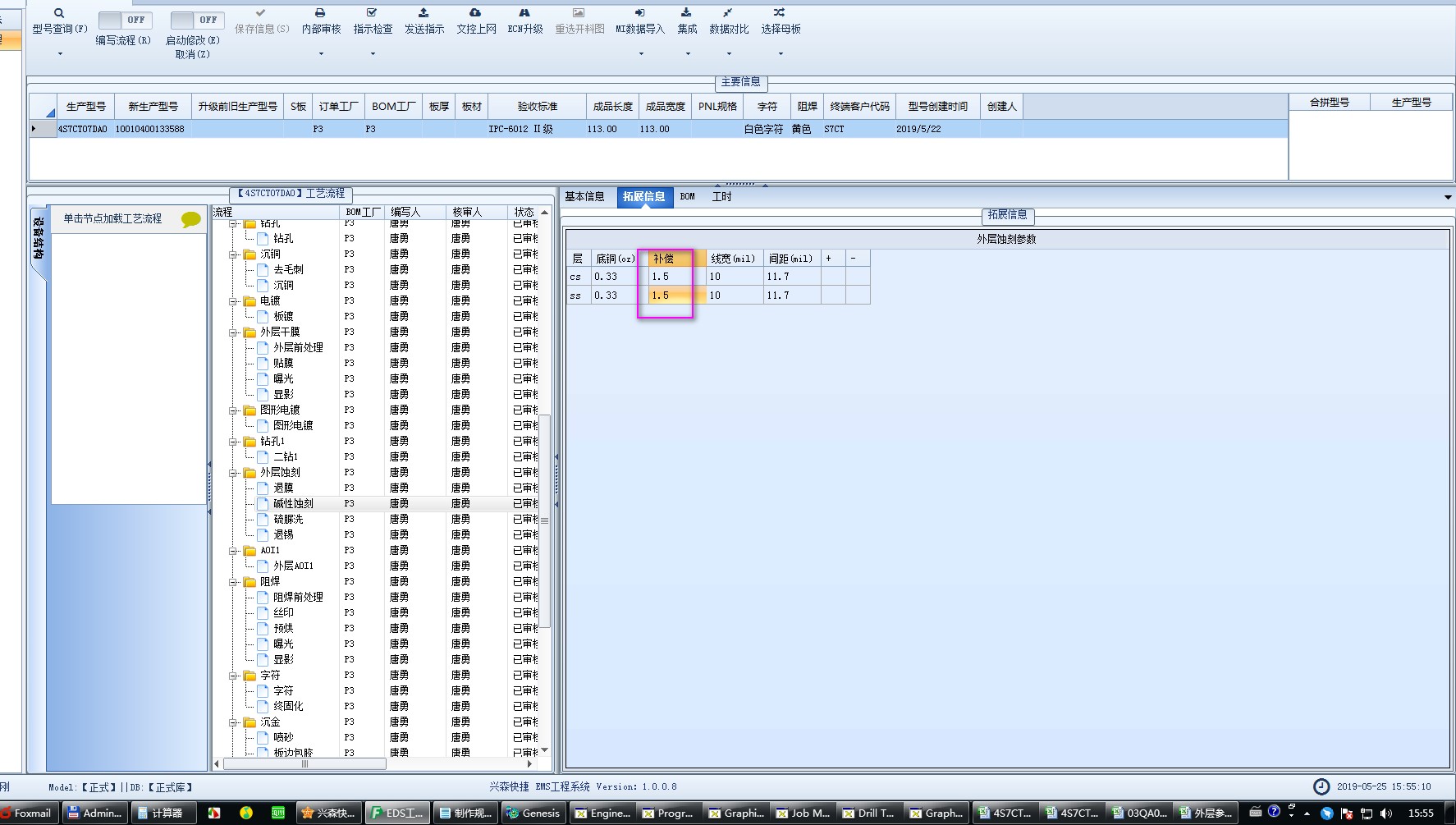This screenshot has width=1456, height=825.
Task: Open the 指示检查 dropdown arrow
Action: (373, 54)
